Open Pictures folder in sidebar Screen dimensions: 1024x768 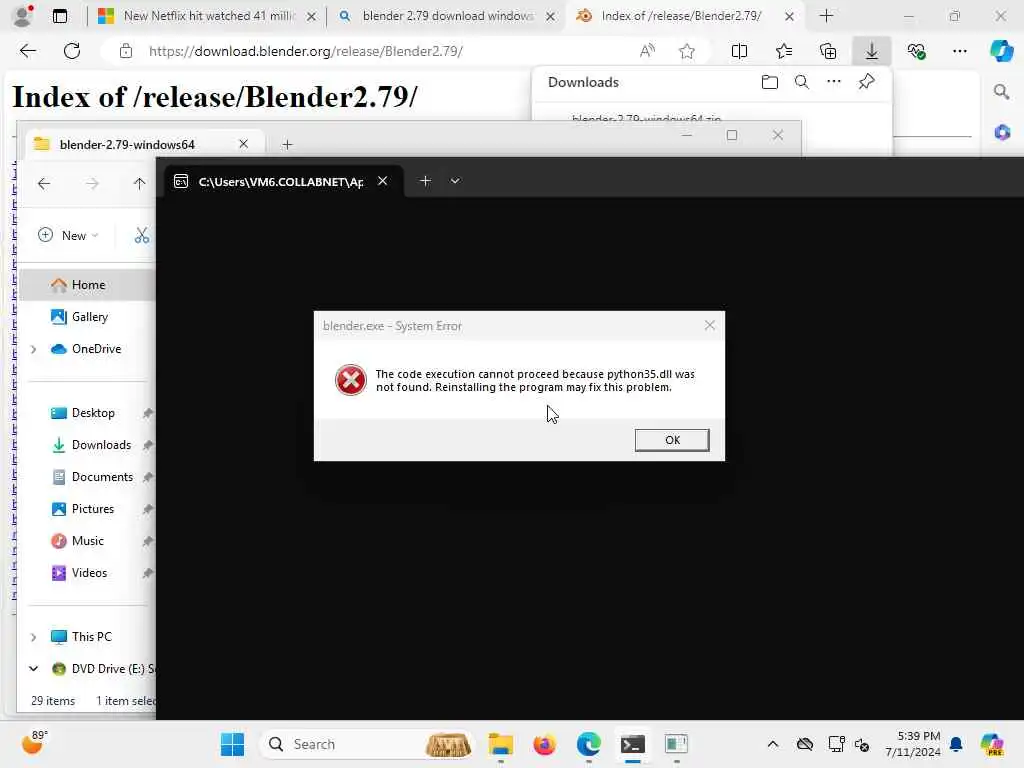pos(92,509)
